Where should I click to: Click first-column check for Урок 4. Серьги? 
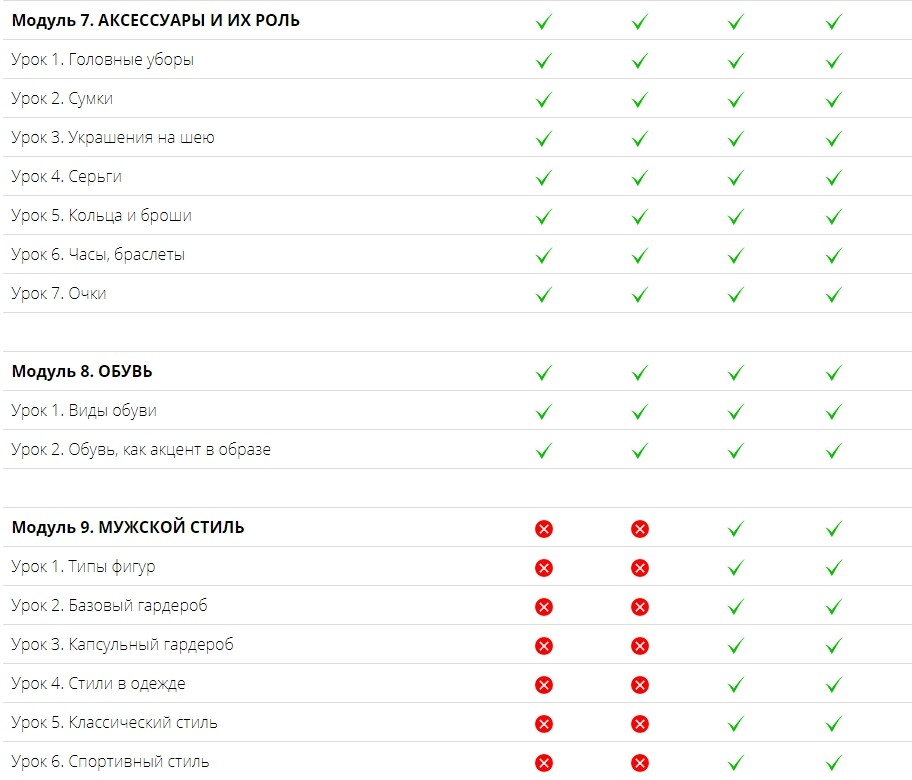[544, 178]
